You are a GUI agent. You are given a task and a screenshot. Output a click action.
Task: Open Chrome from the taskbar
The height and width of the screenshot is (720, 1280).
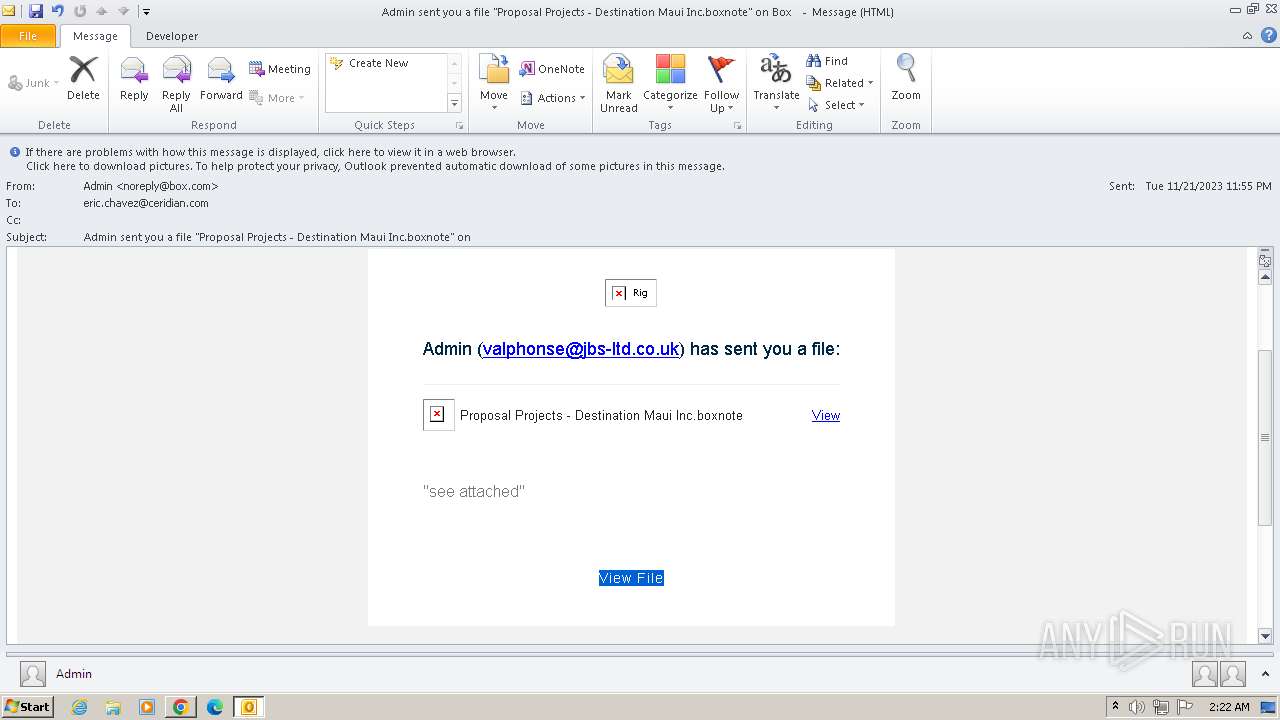click(180, 707)
